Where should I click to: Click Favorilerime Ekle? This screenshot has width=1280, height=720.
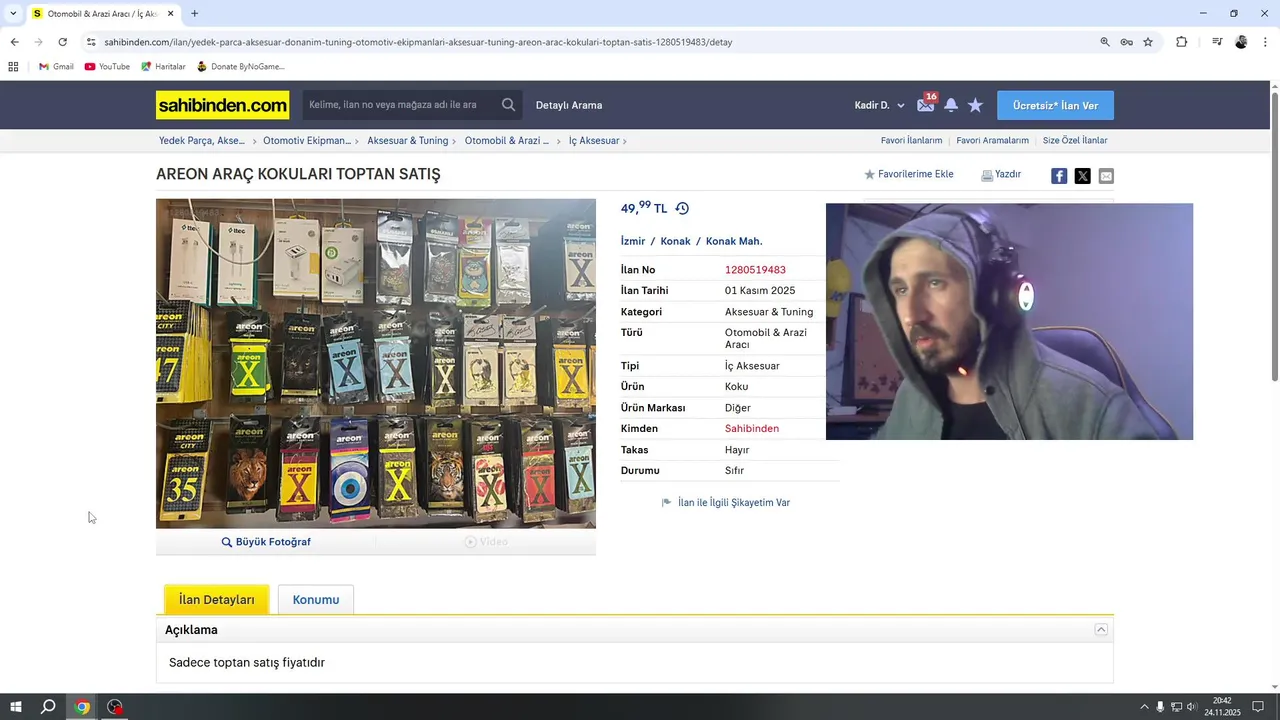[x=909, y=174]
